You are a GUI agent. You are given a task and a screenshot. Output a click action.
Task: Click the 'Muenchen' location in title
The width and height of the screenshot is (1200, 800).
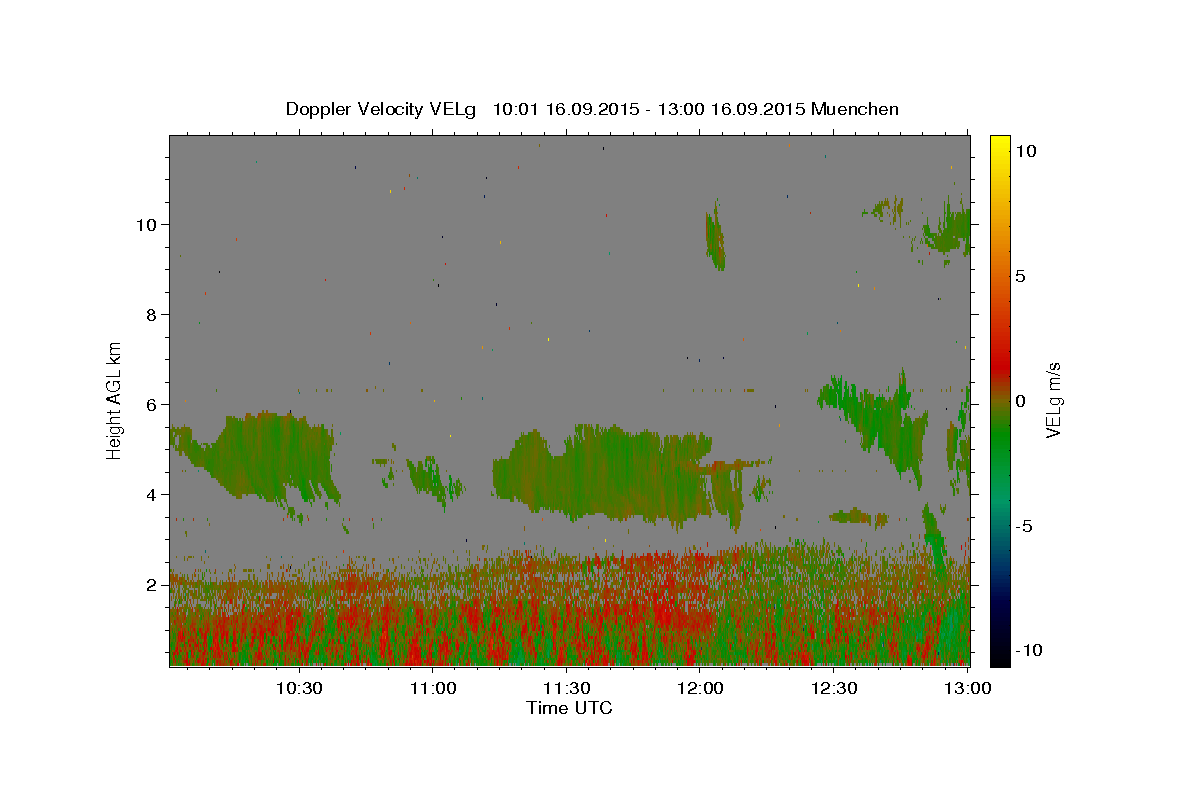pos(855,109)
